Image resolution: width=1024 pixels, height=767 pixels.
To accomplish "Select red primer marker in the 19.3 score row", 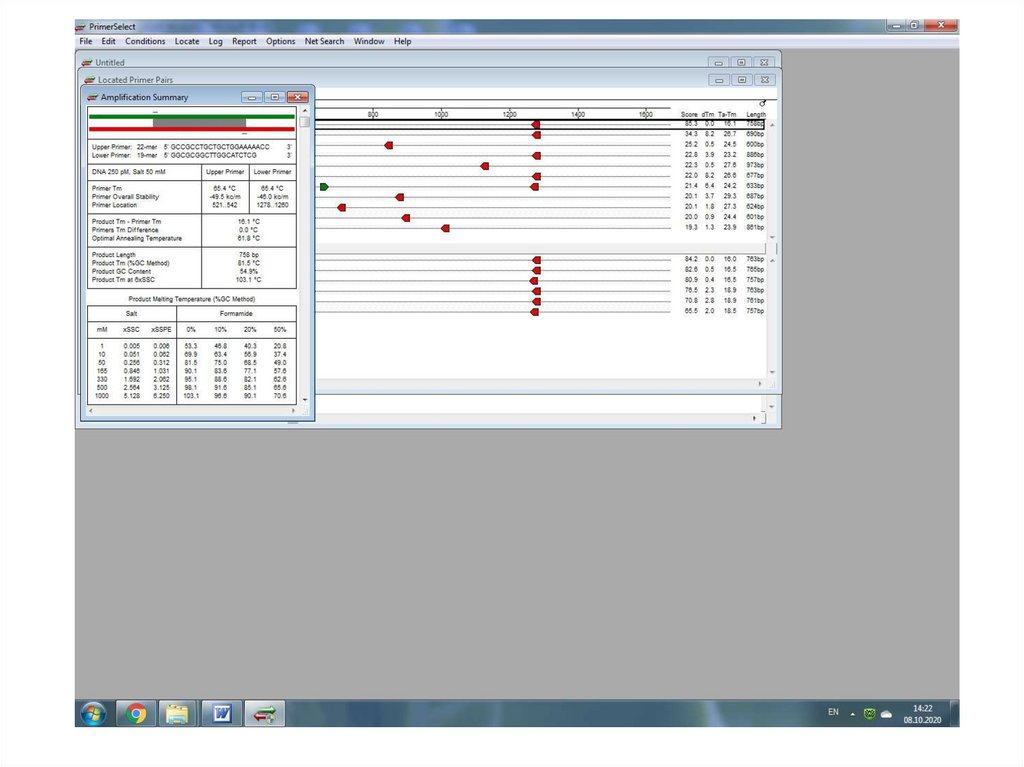I will (445, 228).
